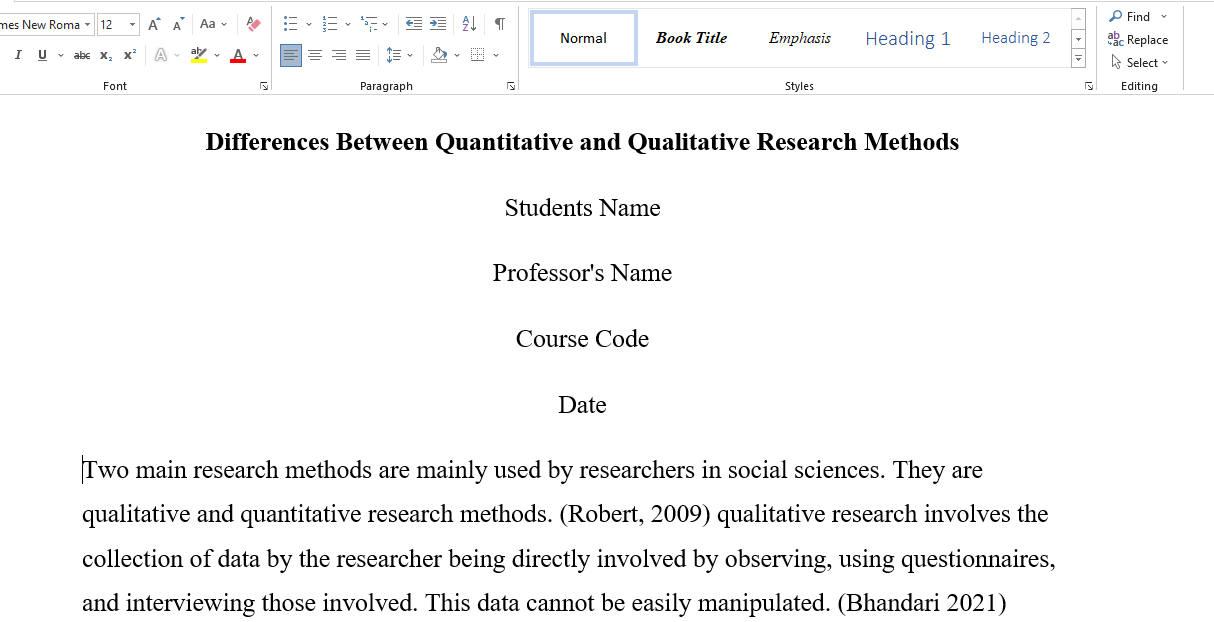The height and width of the screenshot is (622, 1214).
Task: Open Styles pane launcher
Action: 1089,87
